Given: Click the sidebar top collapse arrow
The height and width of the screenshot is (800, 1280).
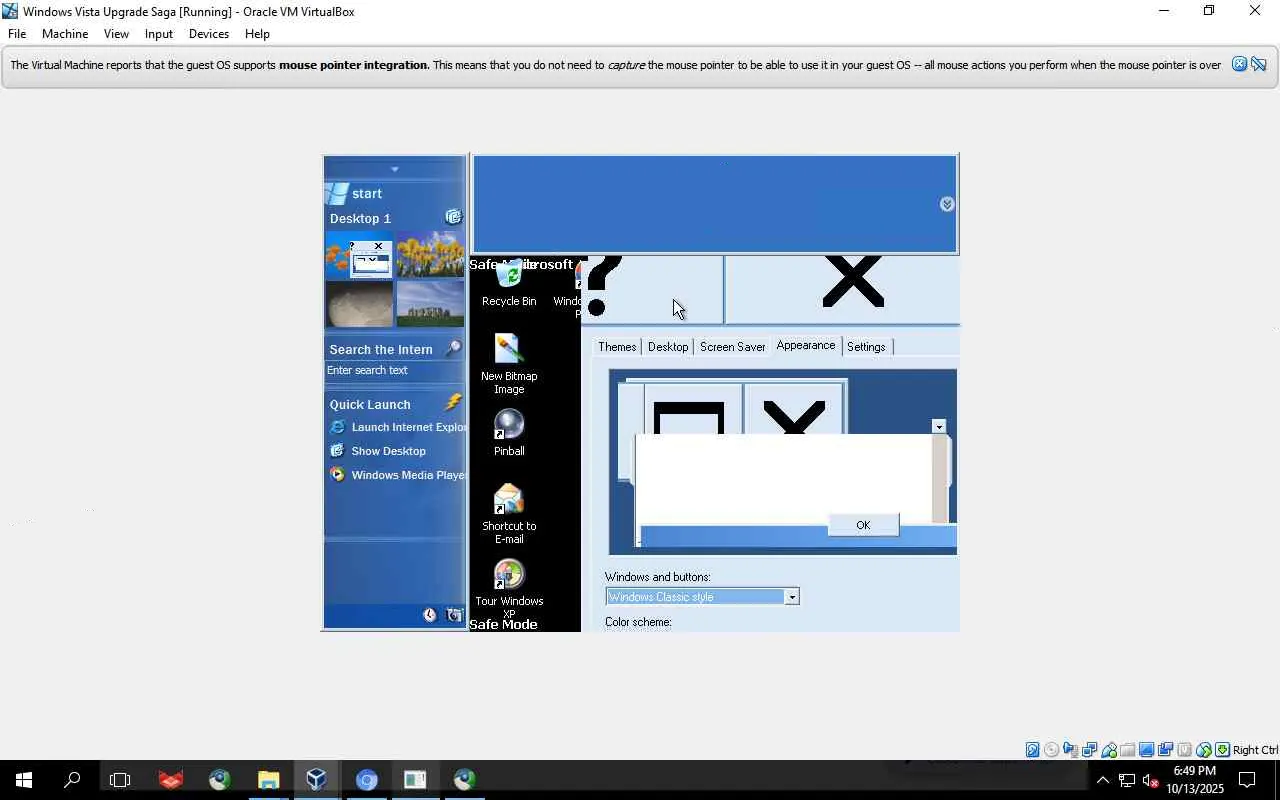Looking at the screenshot, I should [x=394, y=169].
